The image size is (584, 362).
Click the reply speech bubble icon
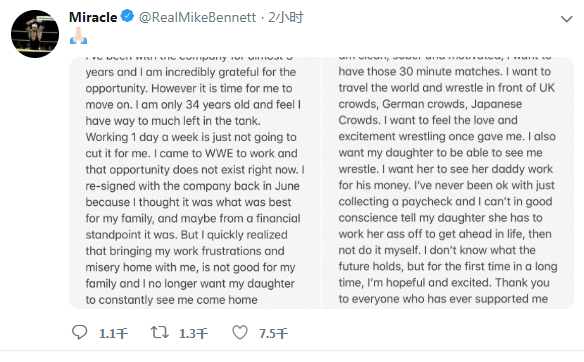pos(79,332)
